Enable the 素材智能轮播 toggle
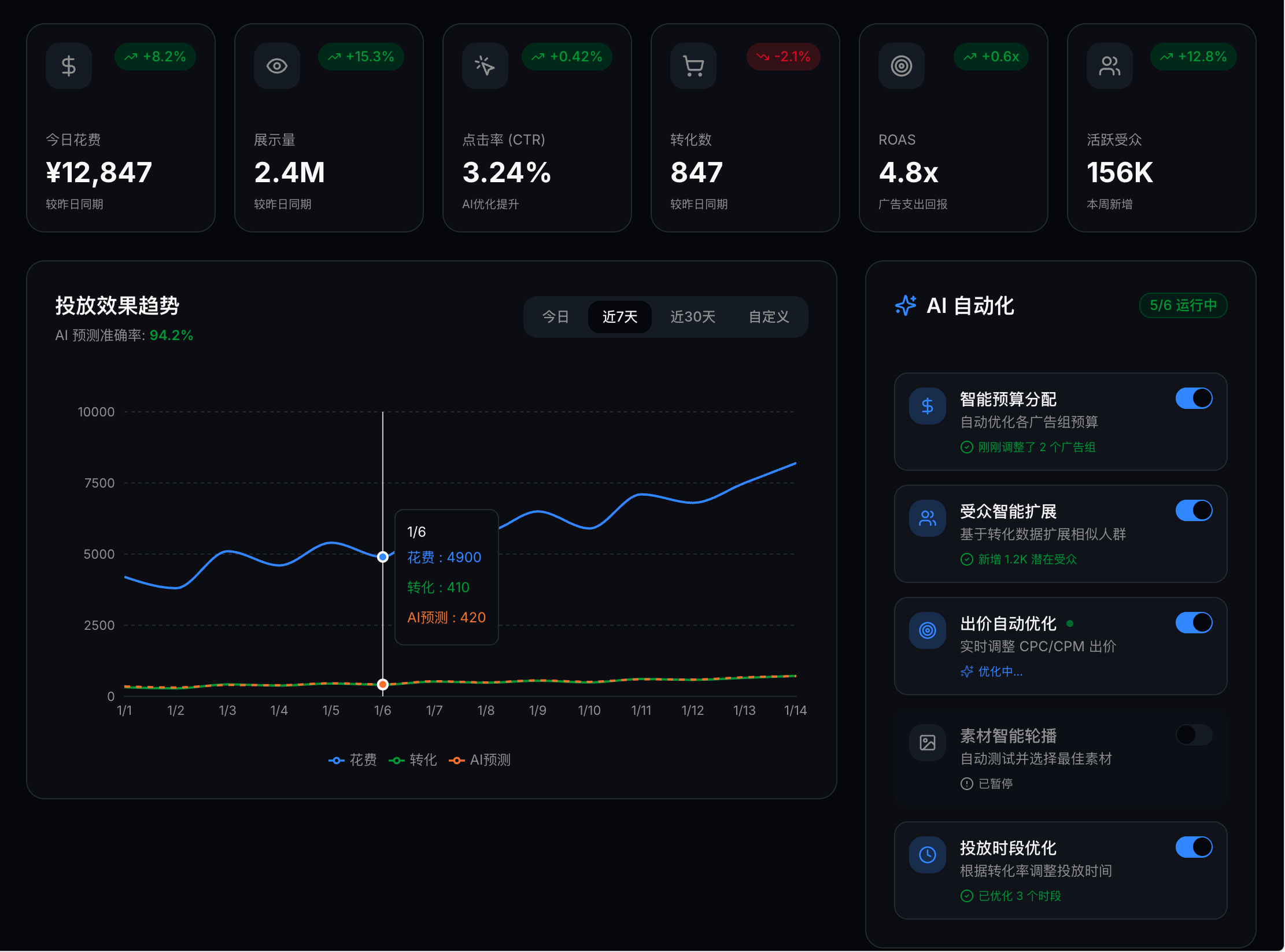1285x952 pixels. coord(1194,735)
